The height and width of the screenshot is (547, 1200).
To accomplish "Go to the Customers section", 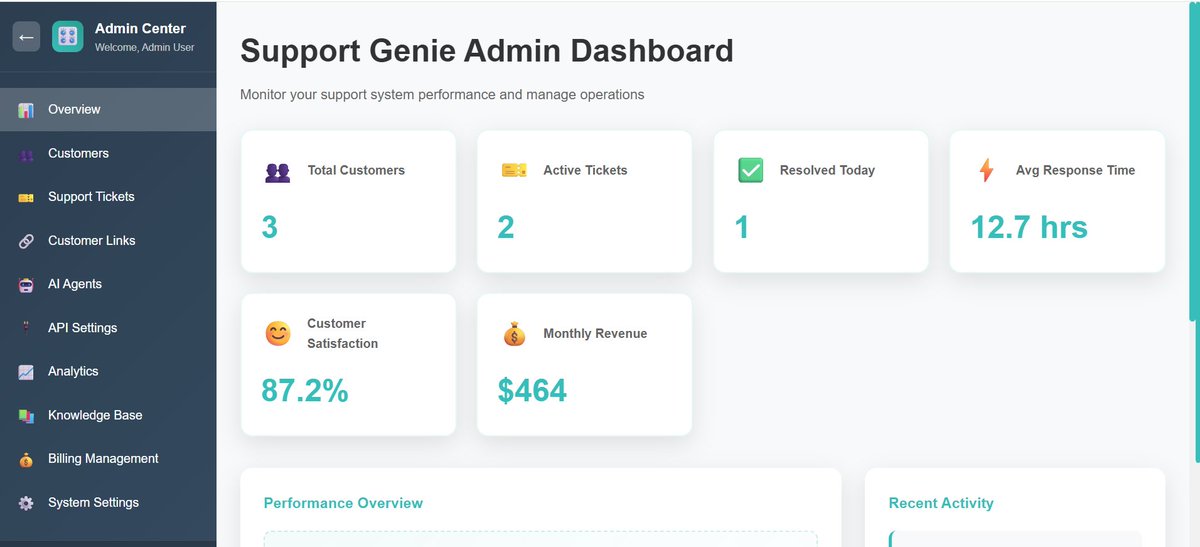I will click(108, 153).
